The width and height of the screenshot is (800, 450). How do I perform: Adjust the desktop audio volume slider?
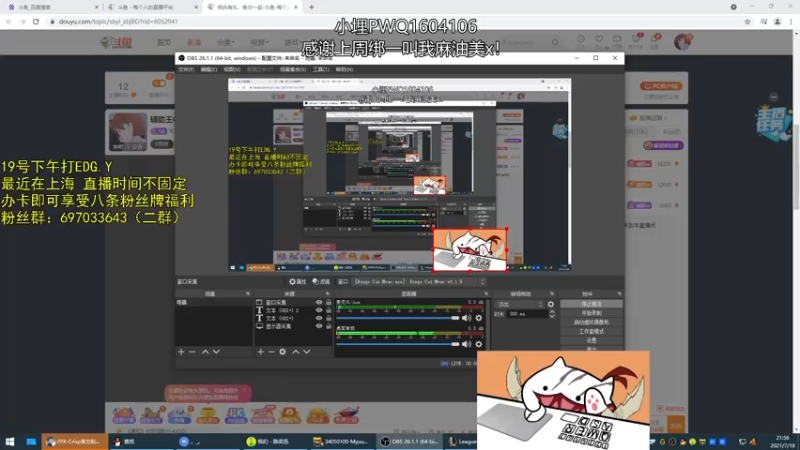pyautogui.click(x=397, y=344)
